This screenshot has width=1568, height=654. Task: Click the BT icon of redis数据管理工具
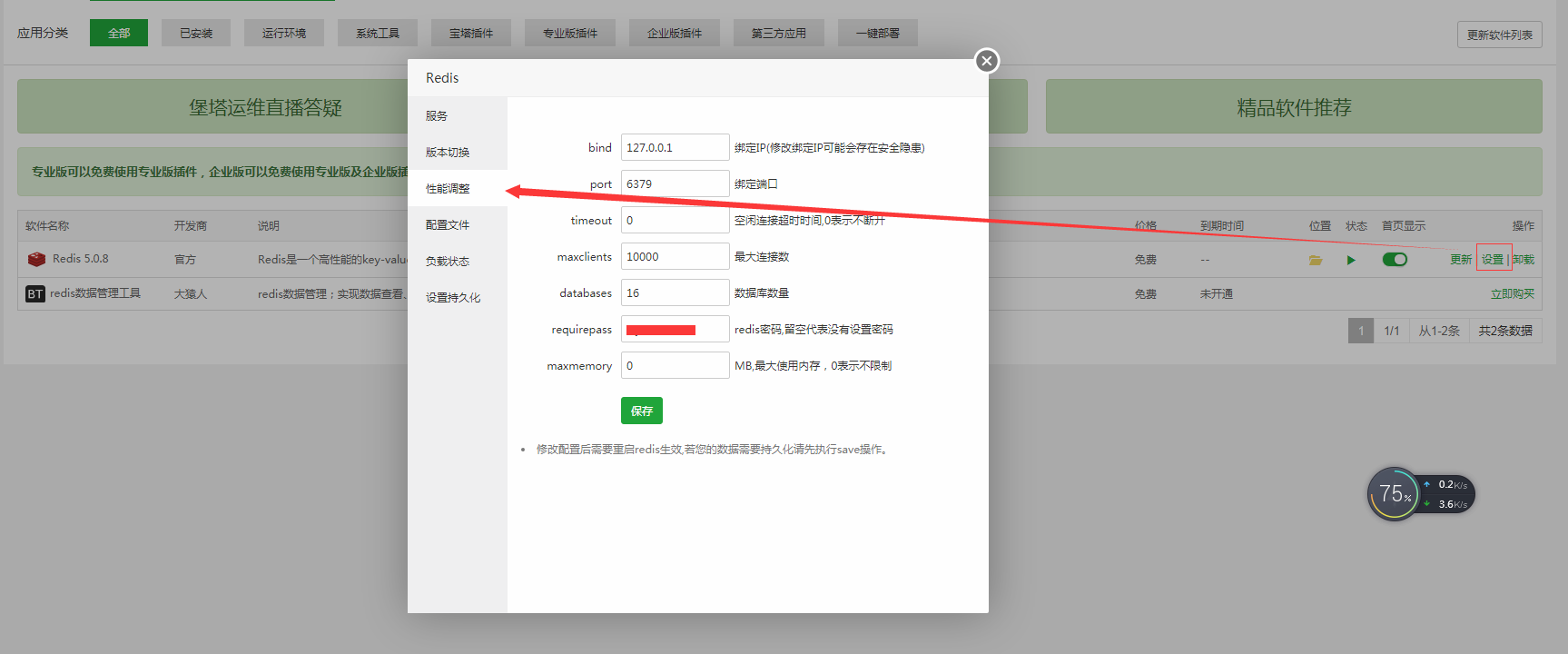[x=35, y=293]
